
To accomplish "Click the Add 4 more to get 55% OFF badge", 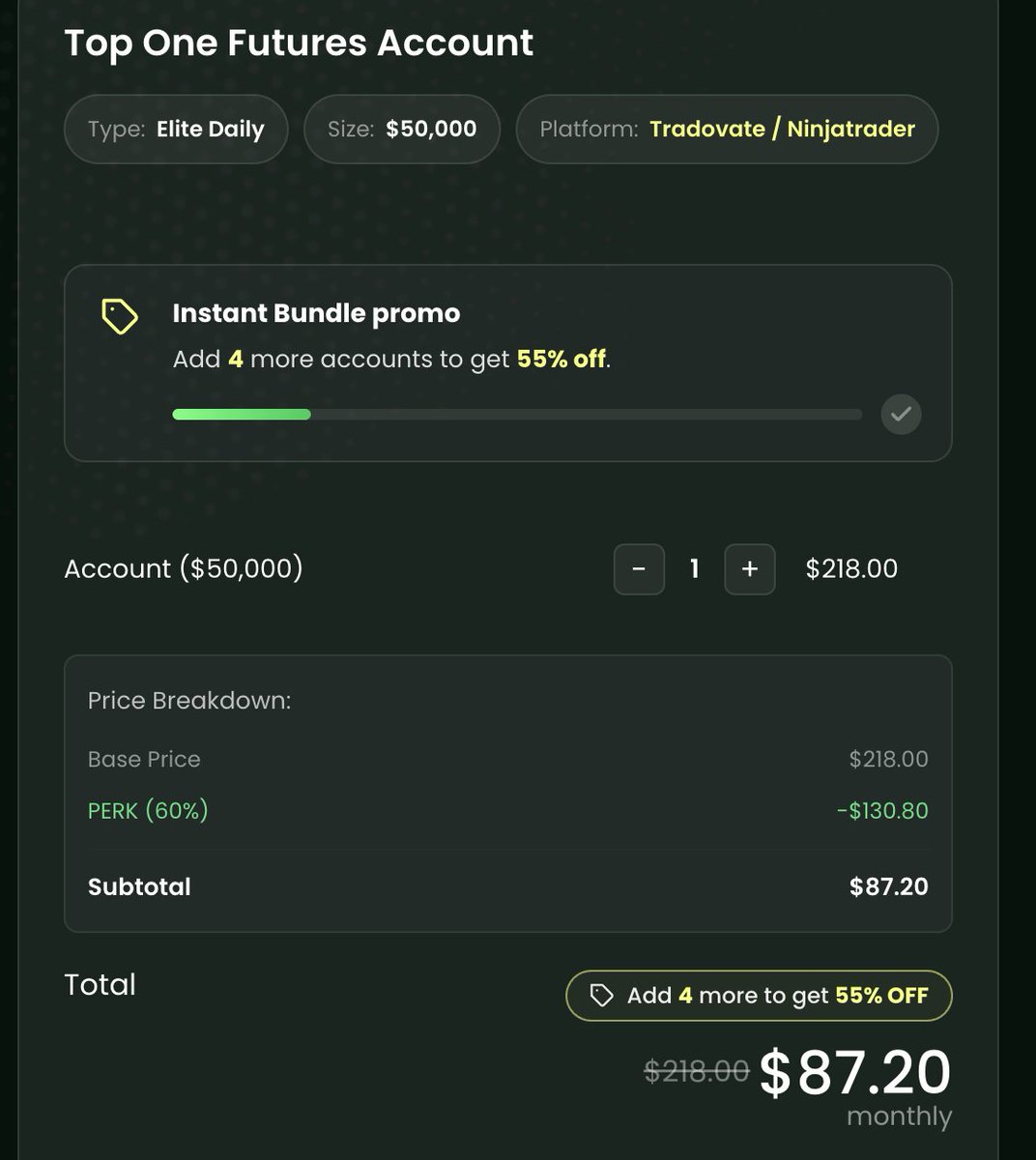I will 759,996.
